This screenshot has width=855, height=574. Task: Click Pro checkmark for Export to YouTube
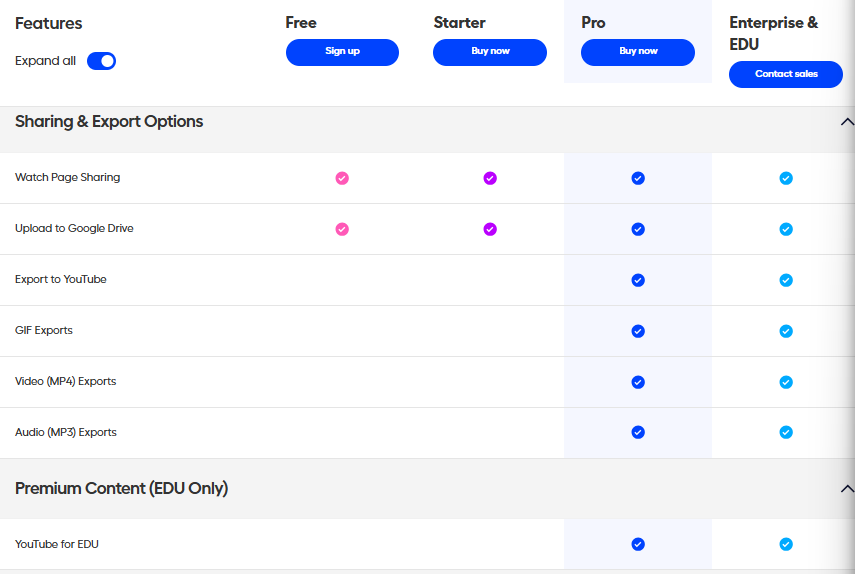(x=638, y=280)
